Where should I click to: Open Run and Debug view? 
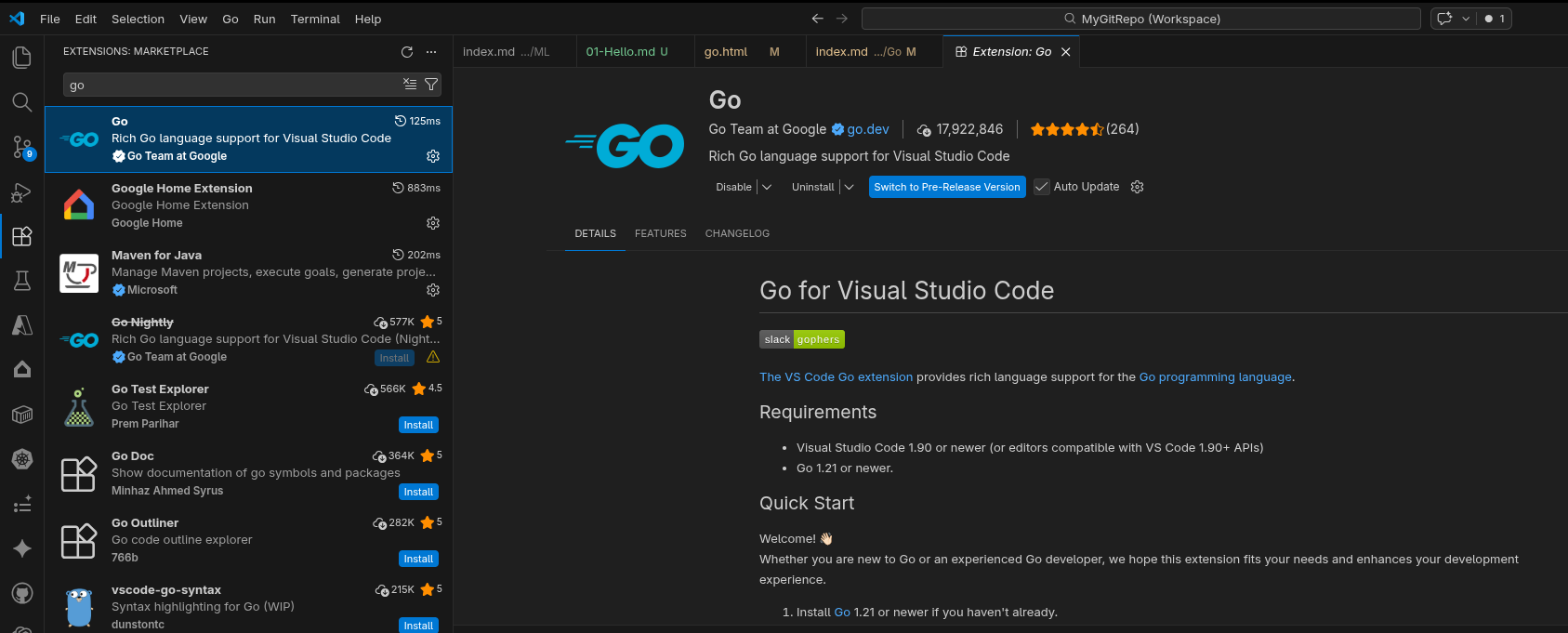coord(21,192)
